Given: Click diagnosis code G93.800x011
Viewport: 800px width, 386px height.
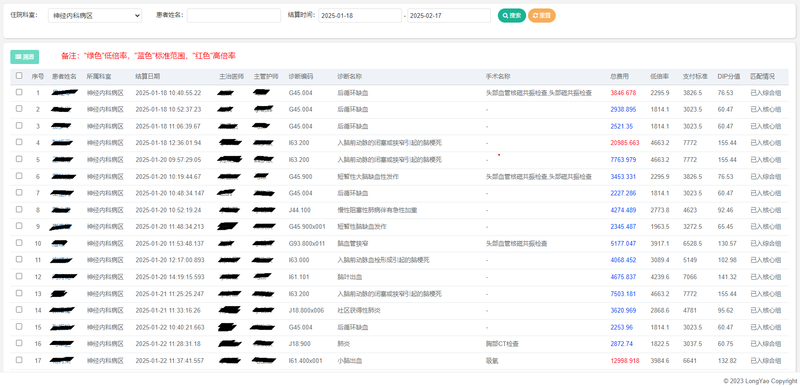Looking at the screenshot, I should point(307,244).
